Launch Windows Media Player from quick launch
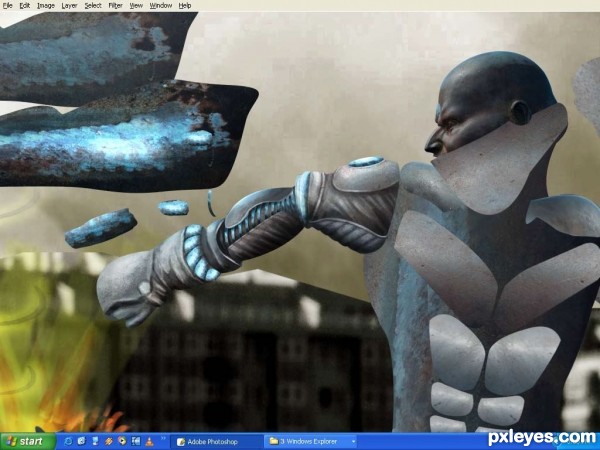This screenshot has width=600, height=450. pos(122,442)
